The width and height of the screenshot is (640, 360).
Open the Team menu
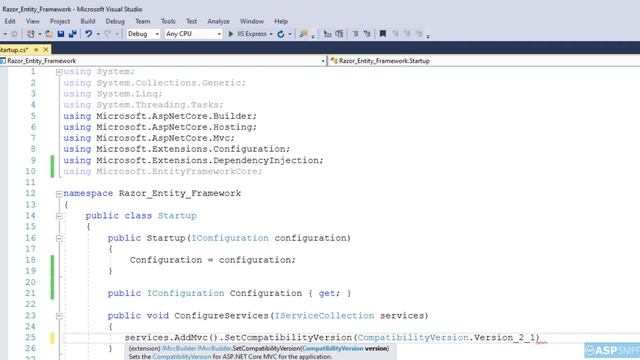click(143, 21)
